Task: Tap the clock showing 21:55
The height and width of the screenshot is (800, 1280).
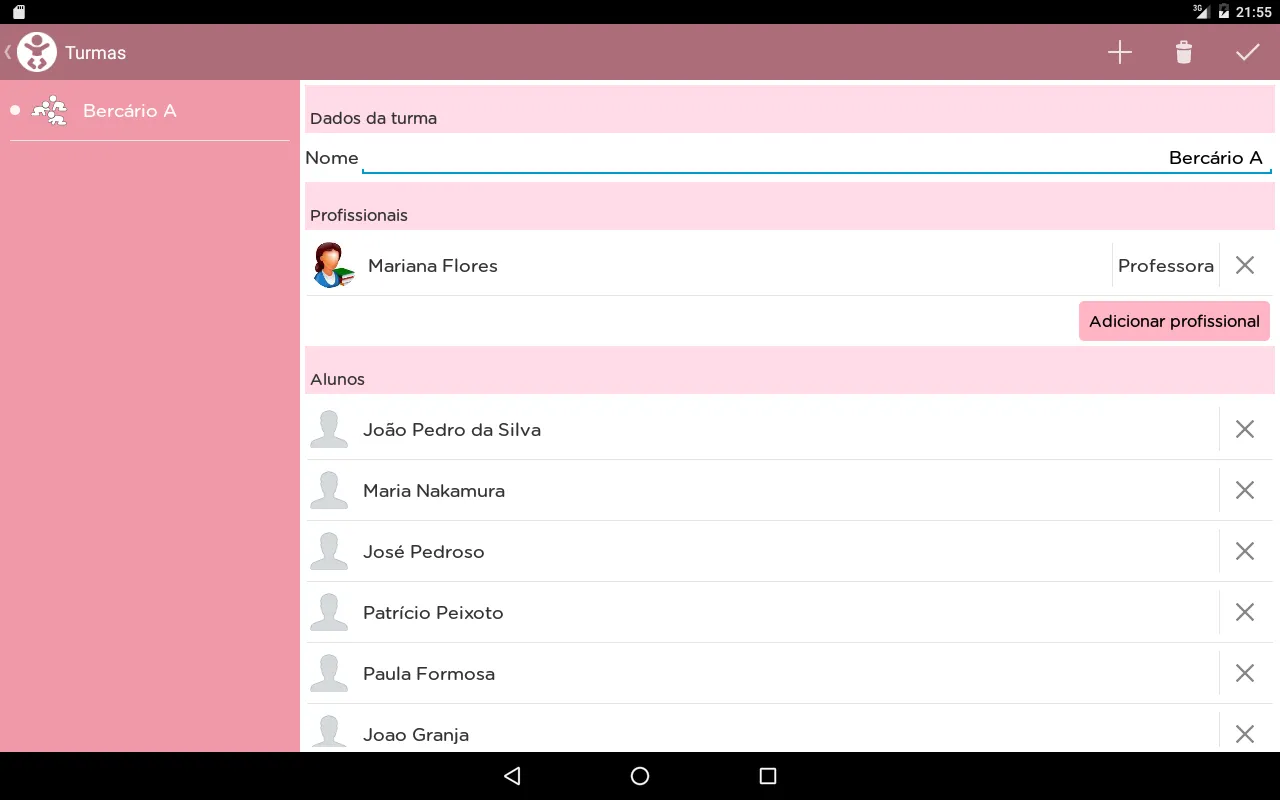Action: (x=1254, y=12)
